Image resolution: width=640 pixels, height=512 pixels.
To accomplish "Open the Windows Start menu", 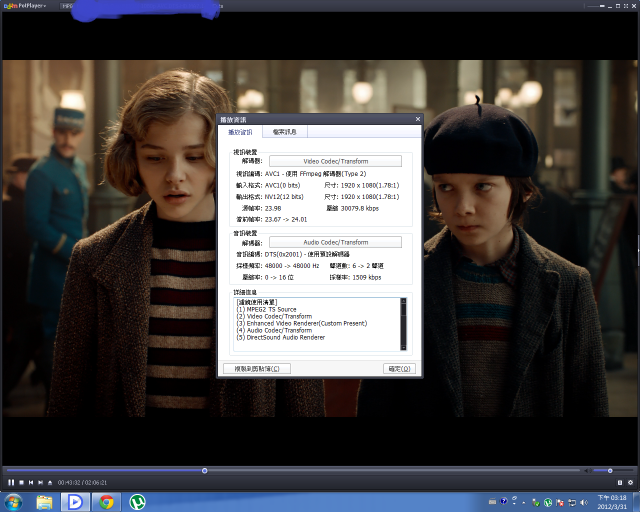I will tap(13, 502).
